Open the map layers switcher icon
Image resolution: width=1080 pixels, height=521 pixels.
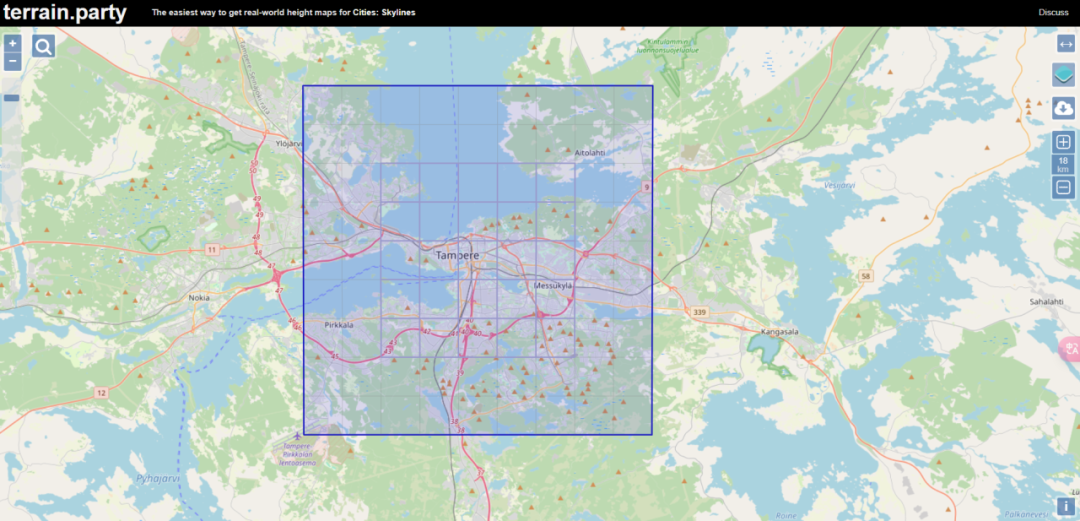pyautogui.click(x=1063, y=74)
